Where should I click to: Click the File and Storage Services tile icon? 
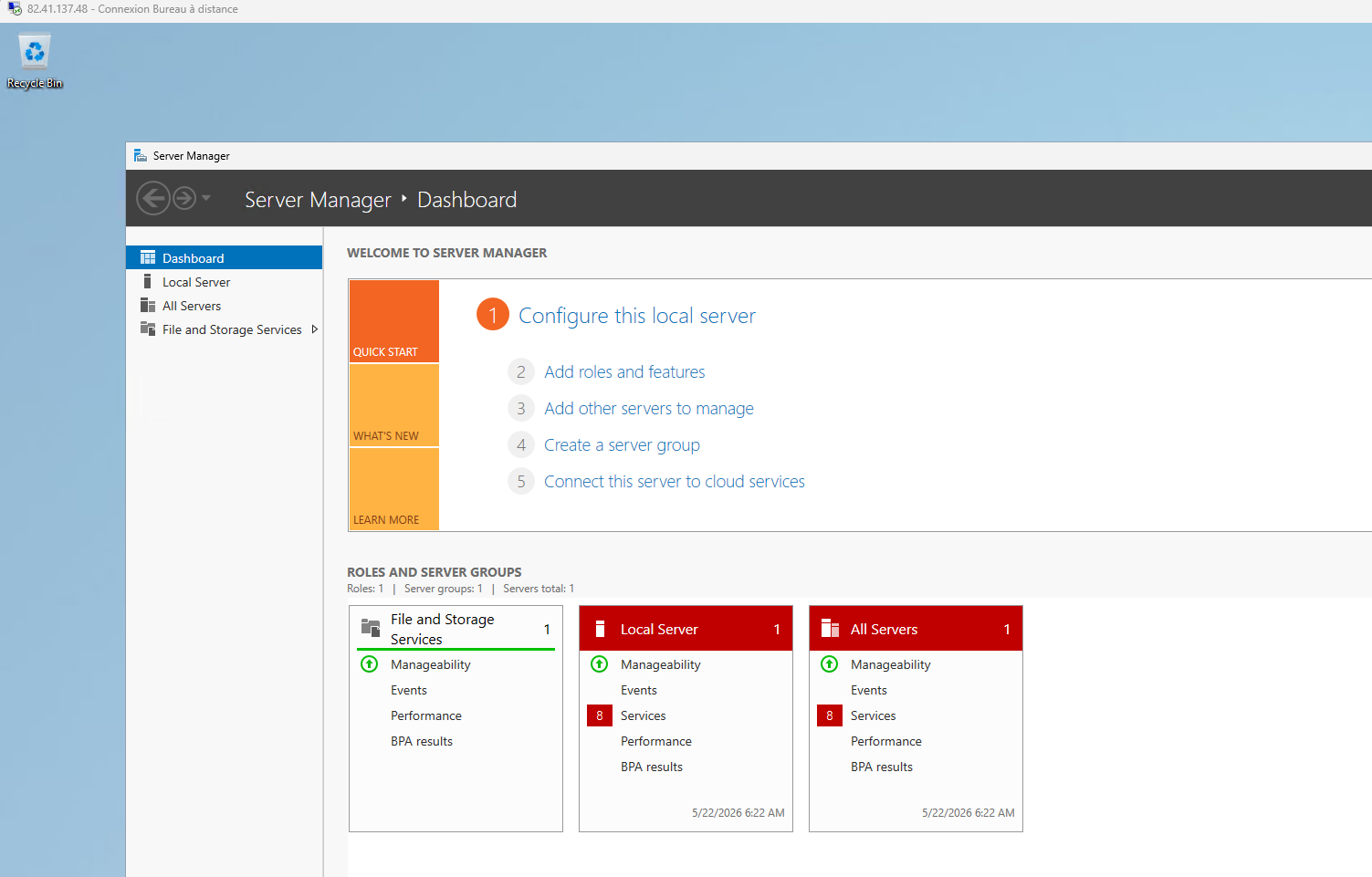pyautogui.click(x=371, y=628)
